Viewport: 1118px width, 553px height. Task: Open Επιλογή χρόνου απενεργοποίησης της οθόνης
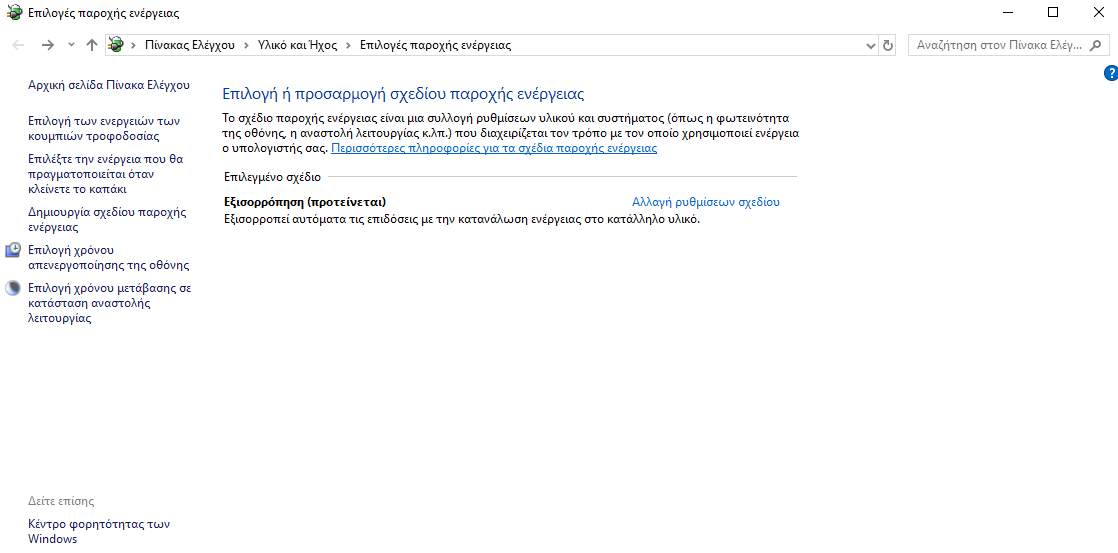point(108,257)
